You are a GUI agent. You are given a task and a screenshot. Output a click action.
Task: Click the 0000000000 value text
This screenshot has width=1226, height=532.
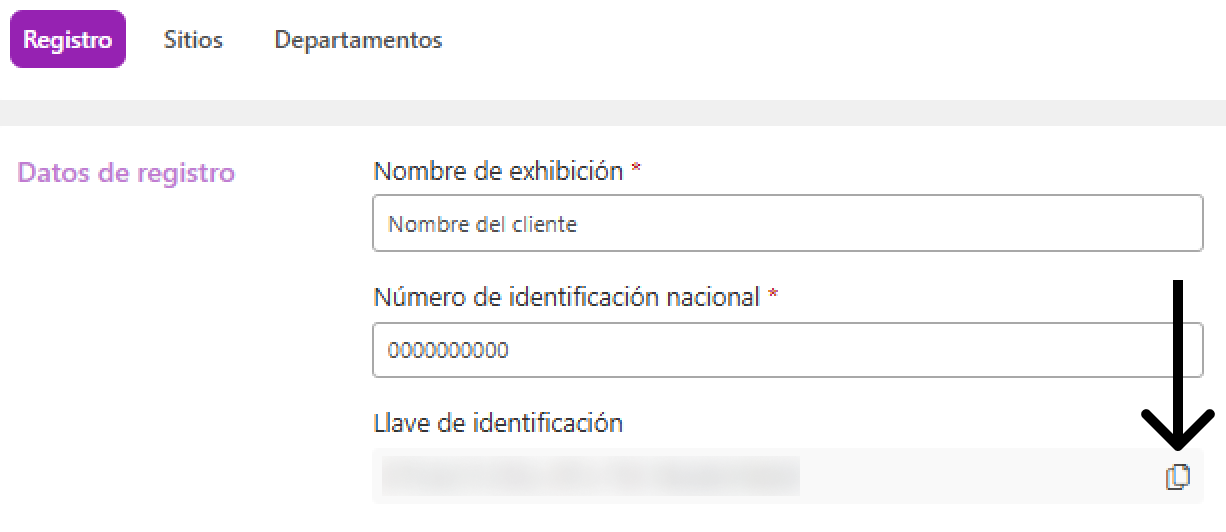coord(448,351)
